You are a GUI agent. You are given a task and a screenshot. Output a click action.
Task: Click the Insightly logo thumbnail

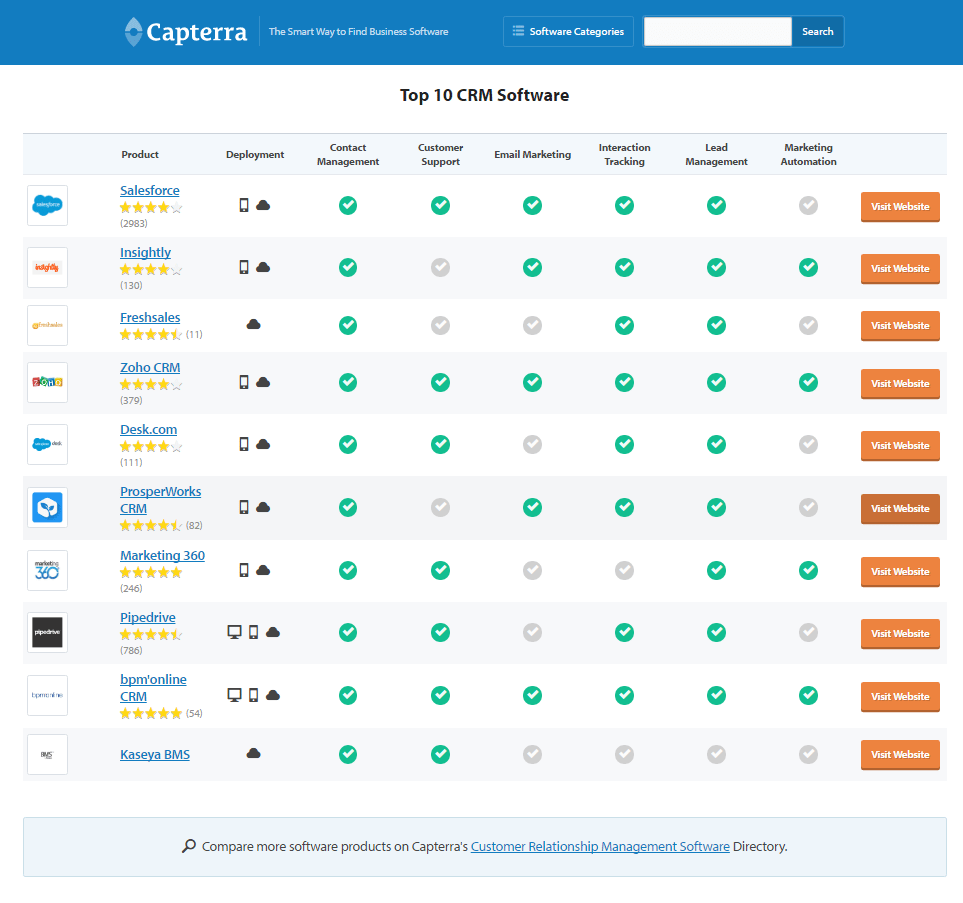47,267
